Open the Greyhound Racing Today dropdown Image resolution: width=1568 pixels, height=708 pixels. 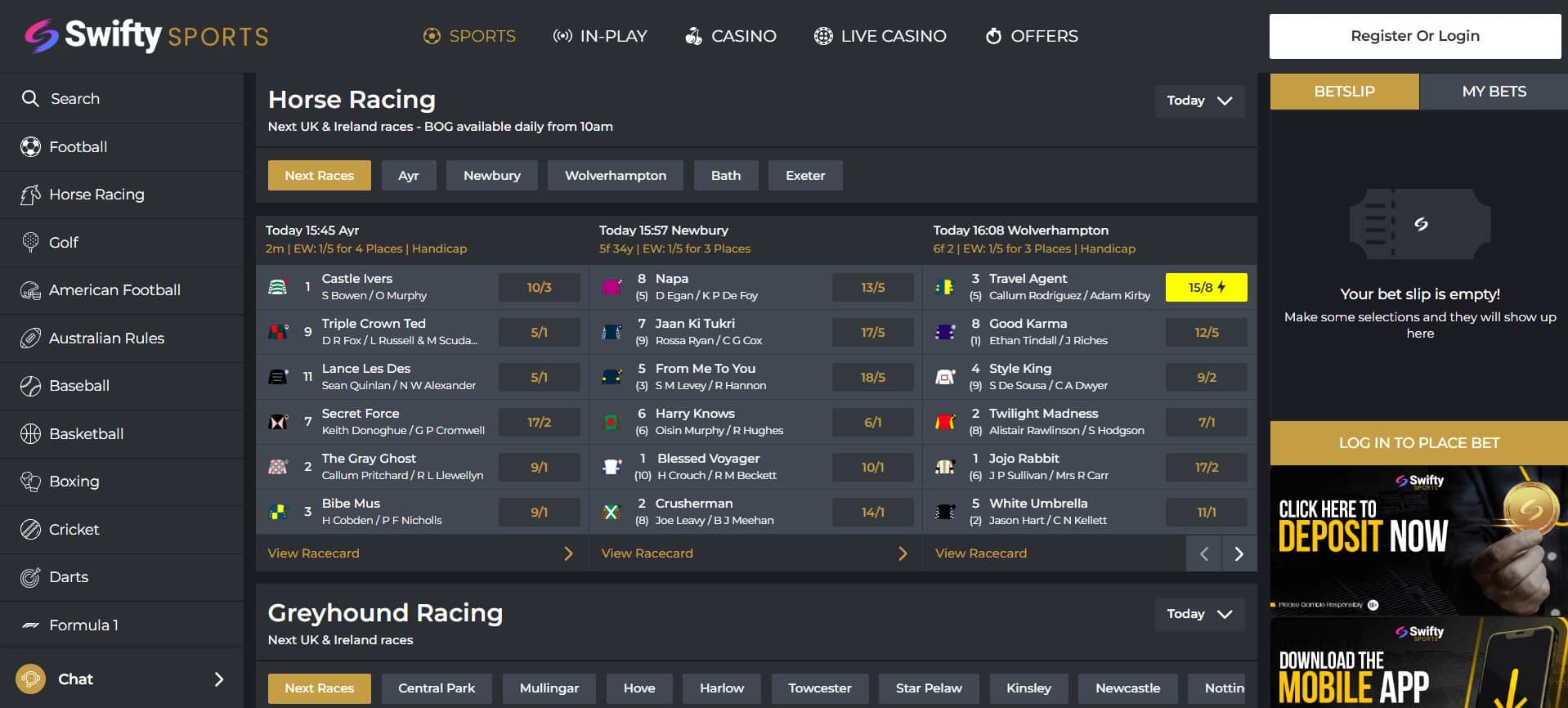point(1199,614)
